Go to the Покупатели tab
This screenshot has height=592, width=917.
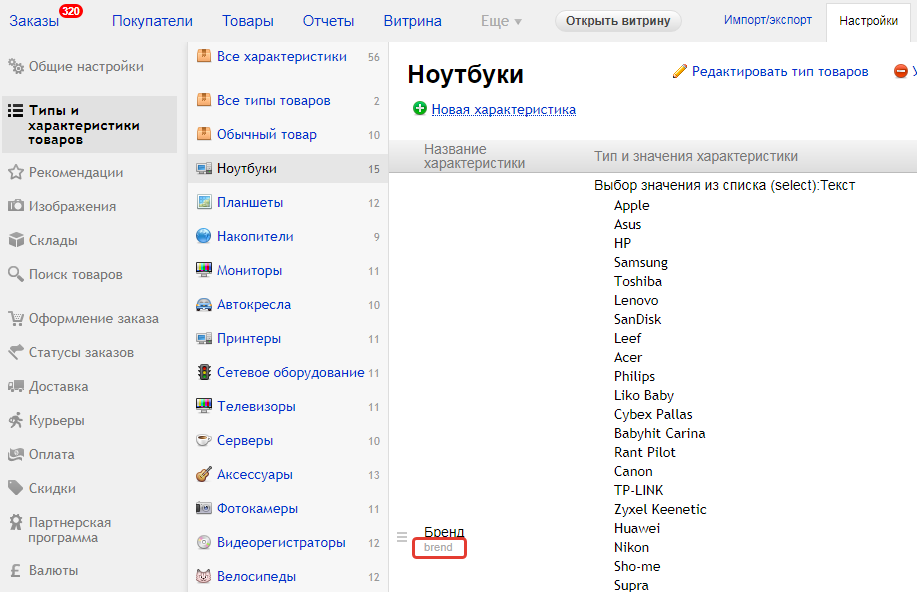coord(152,21)
